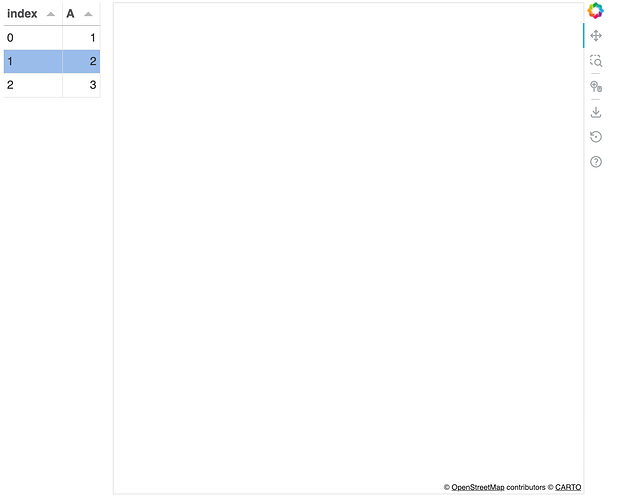626x500 pixels.
Task: Open the CARTO attribution link
Action: (568, 487)
